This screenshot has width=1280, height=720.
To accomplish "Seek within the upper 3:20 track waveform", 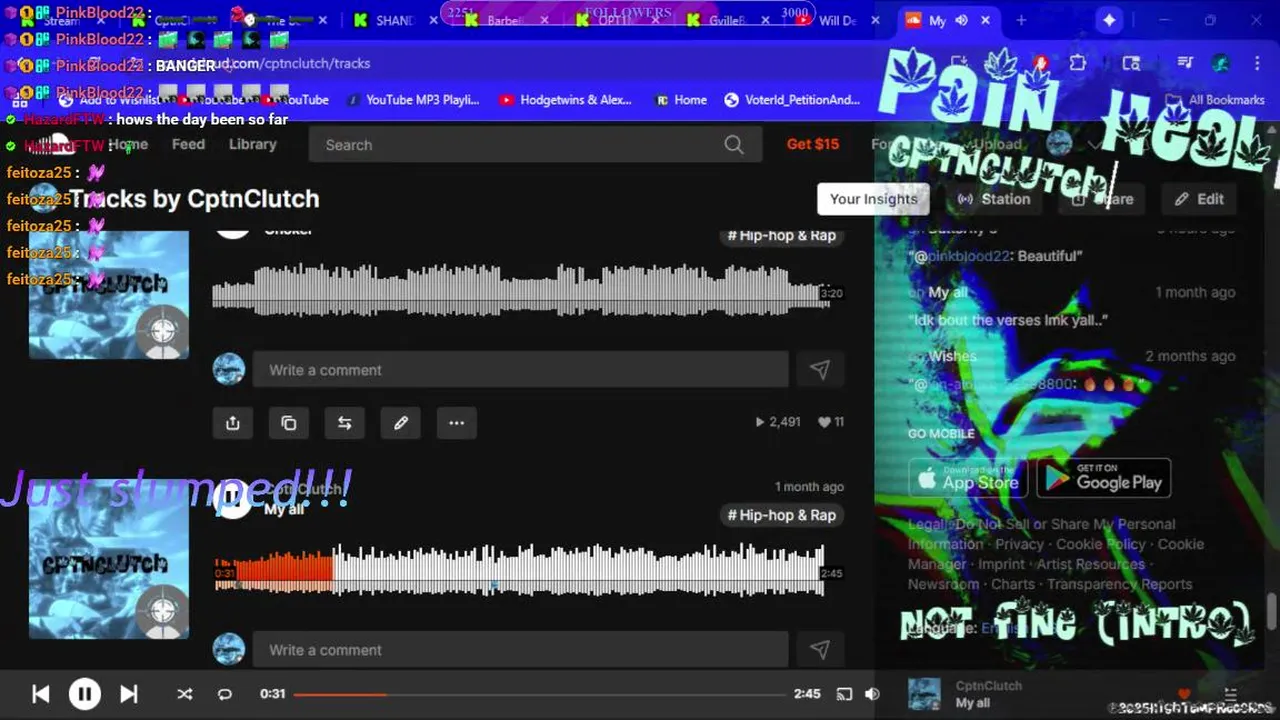I will [x=520, y=290].
